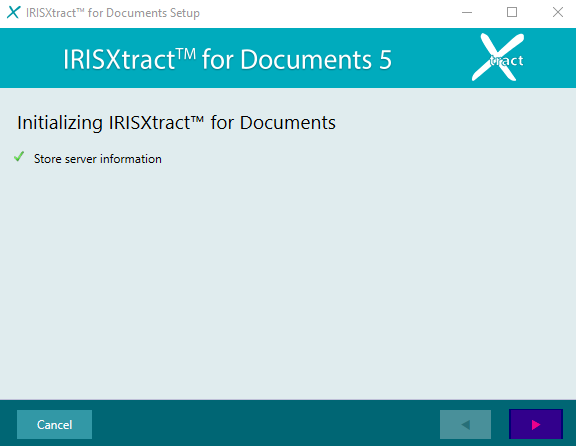This screenshot has width=576, height=446.
Task: Click the Xtract logo in the banner
Action: tap(498, 57)
